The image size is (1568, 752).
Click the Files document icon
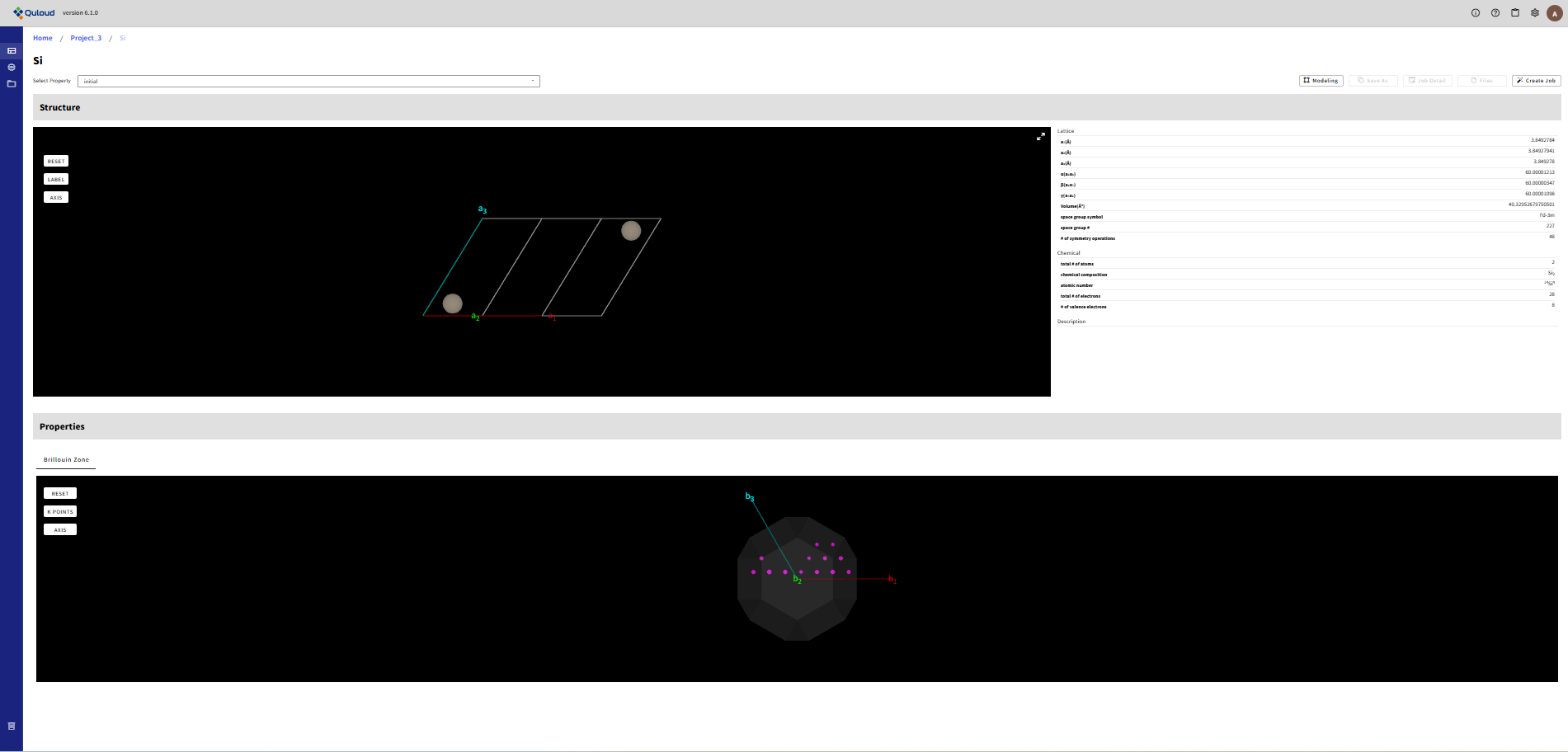point(1474,80)
